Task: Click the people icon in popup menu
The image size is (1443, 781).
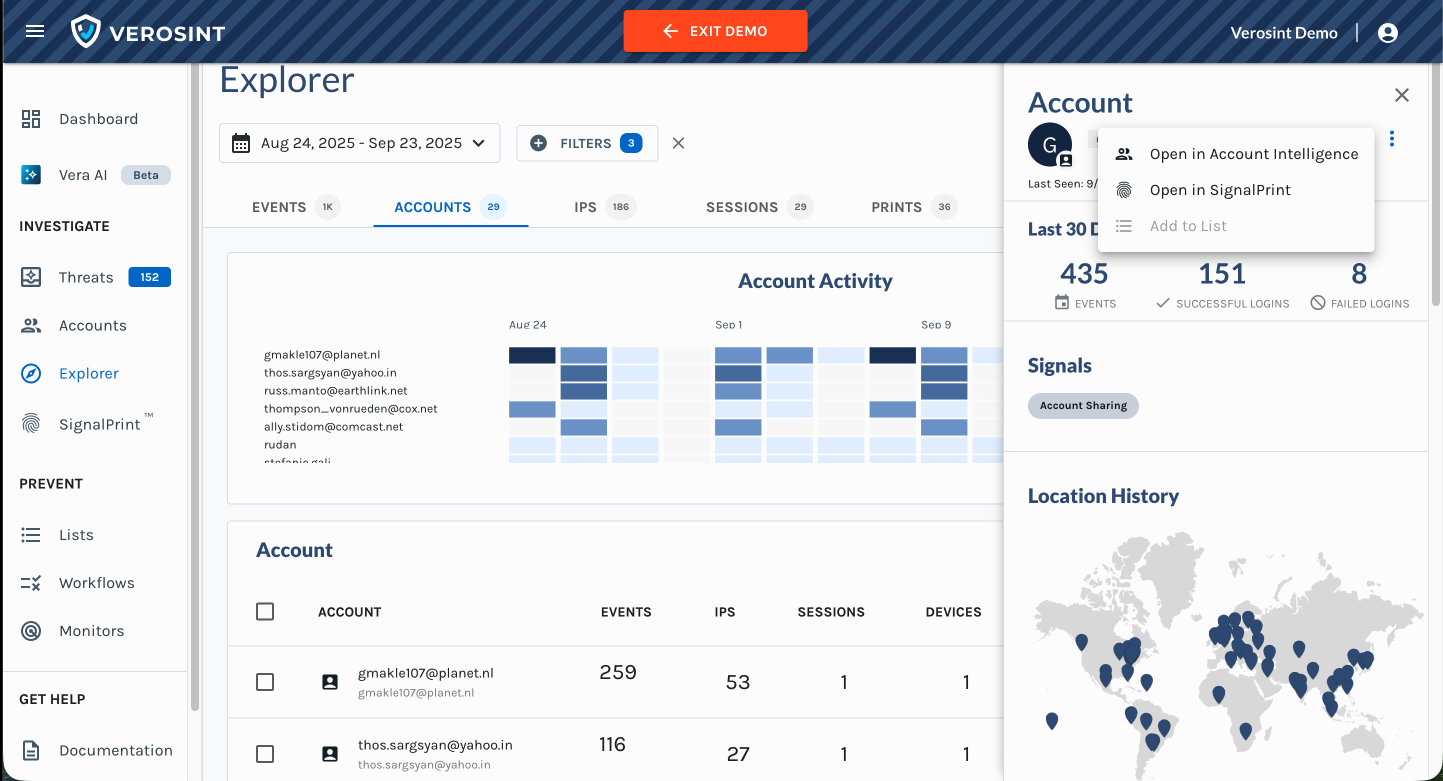Action: point(1124,154)
